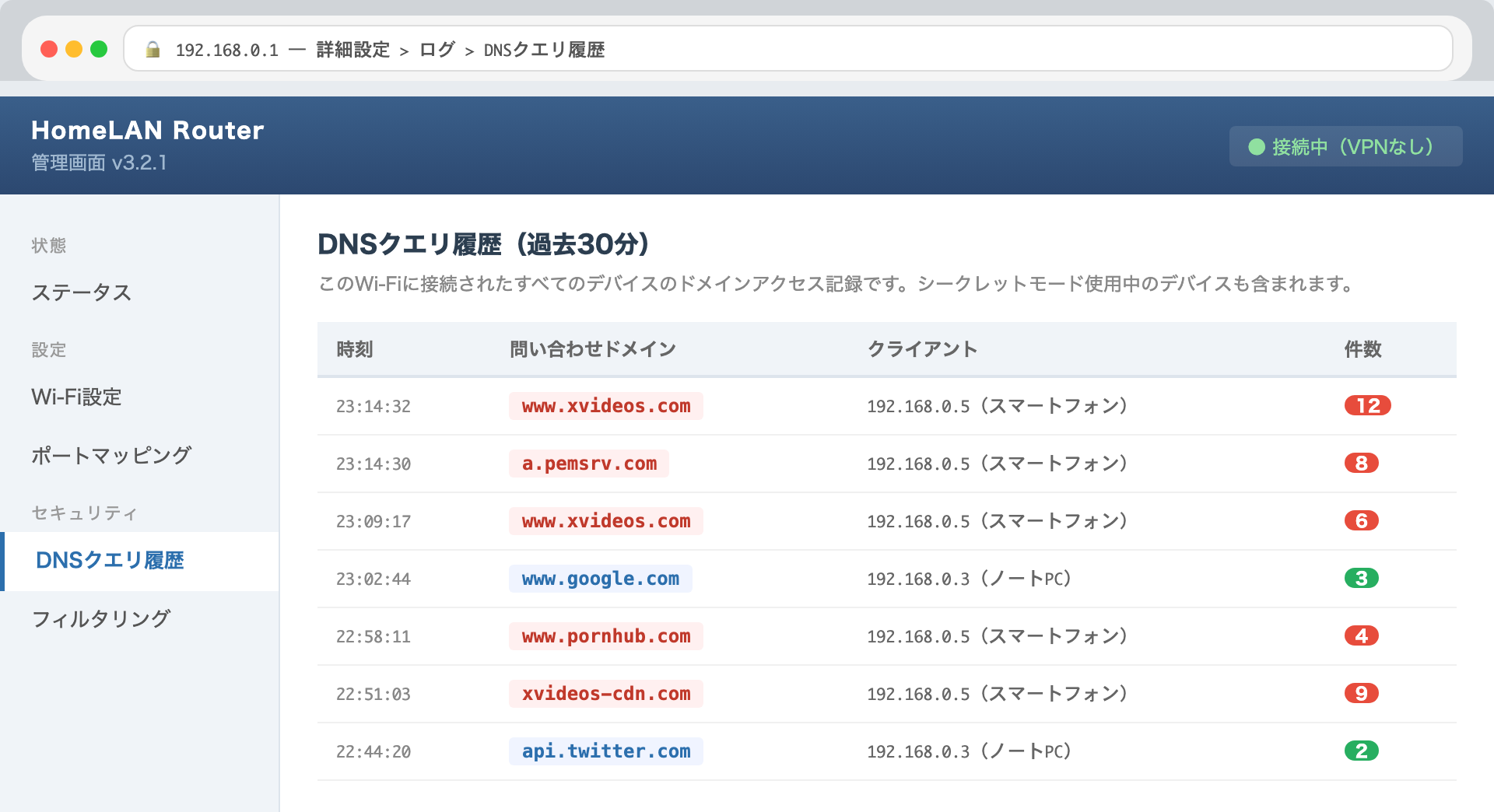Screen dimensions: 1494x812
Task: Click the HomeLAN Router title
Action: 147,130
